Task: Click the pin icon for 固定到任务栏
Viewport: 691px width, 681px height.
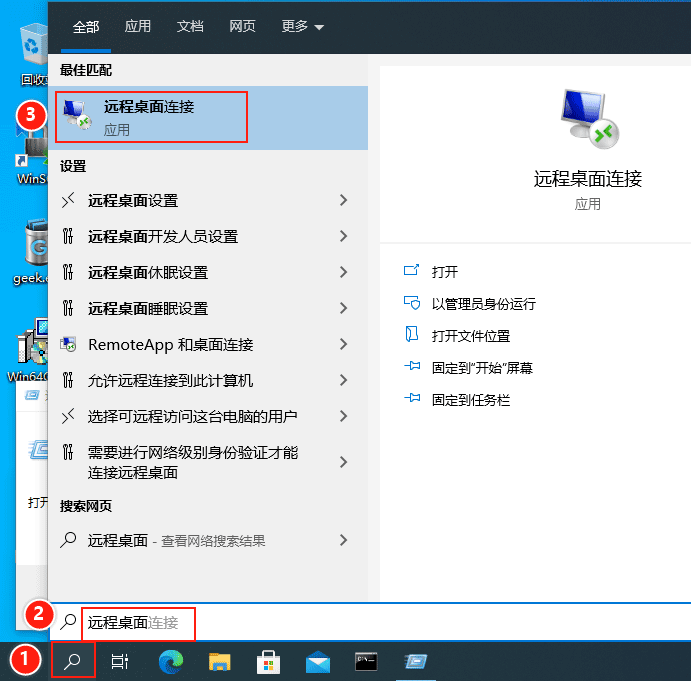Action: click(412, 398)
